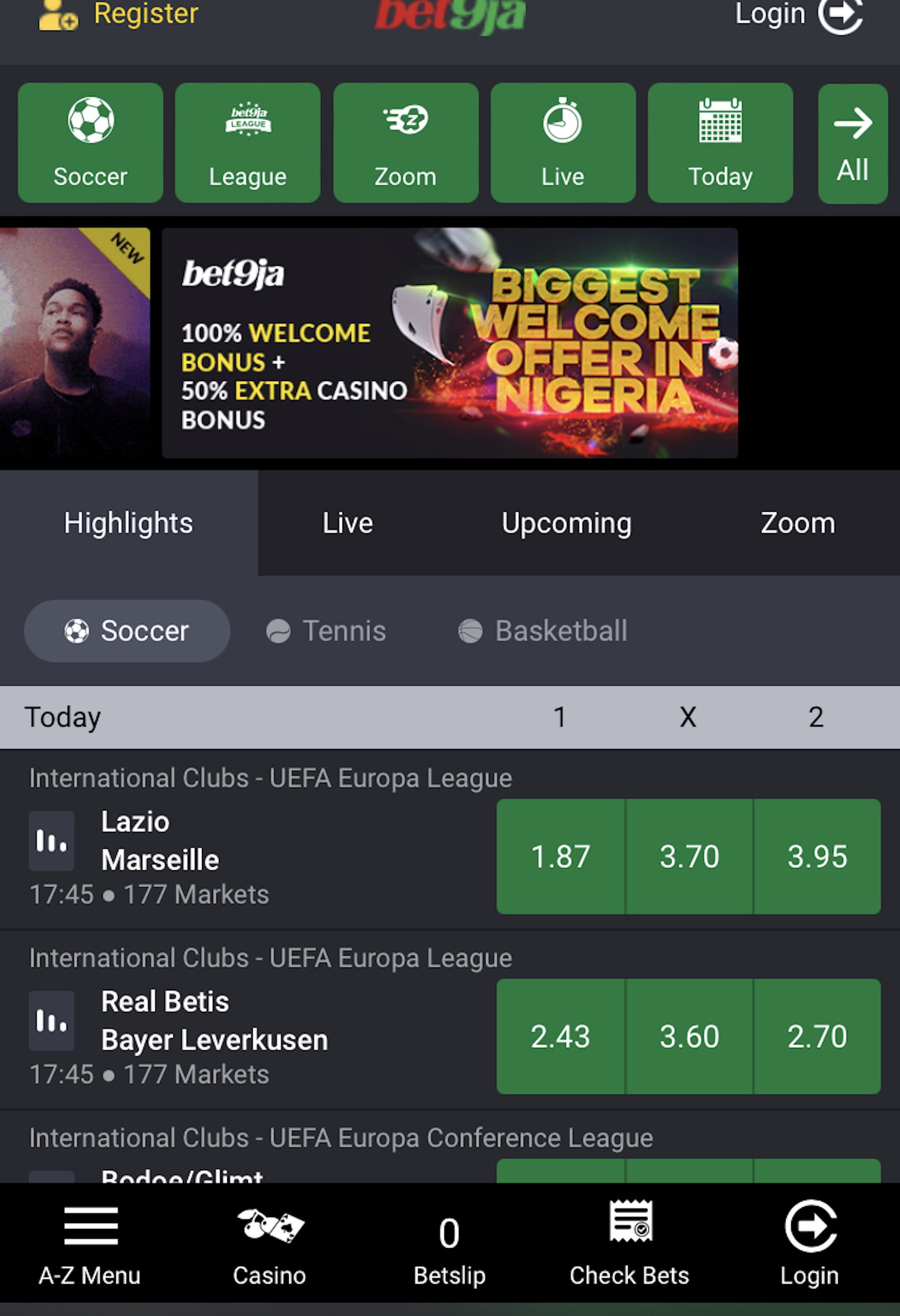The image size is (900, 1316).
Task: Open the Soccer category tile
Action: pyautogui.click(x=90, y=142)
